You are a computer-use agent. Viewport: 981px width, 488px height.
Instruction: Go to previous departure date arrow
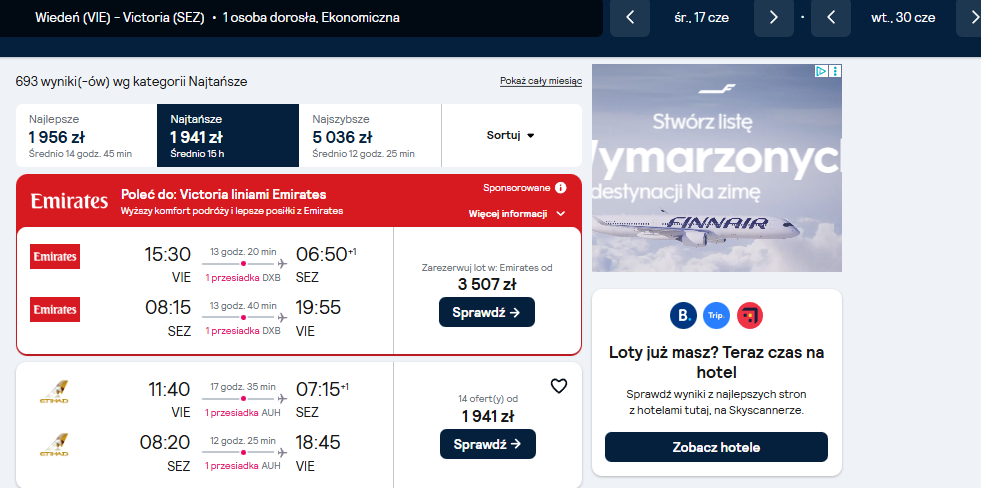630,18
